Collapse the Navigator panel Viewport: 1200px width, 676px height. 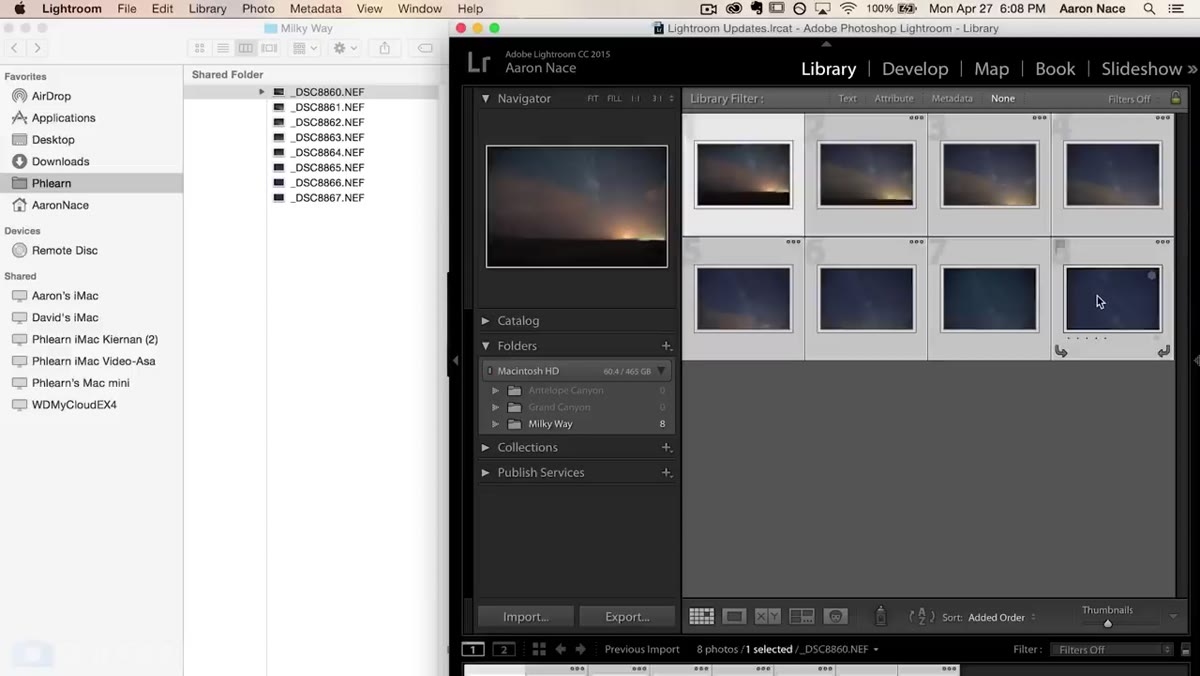click(x=486, y=99)
